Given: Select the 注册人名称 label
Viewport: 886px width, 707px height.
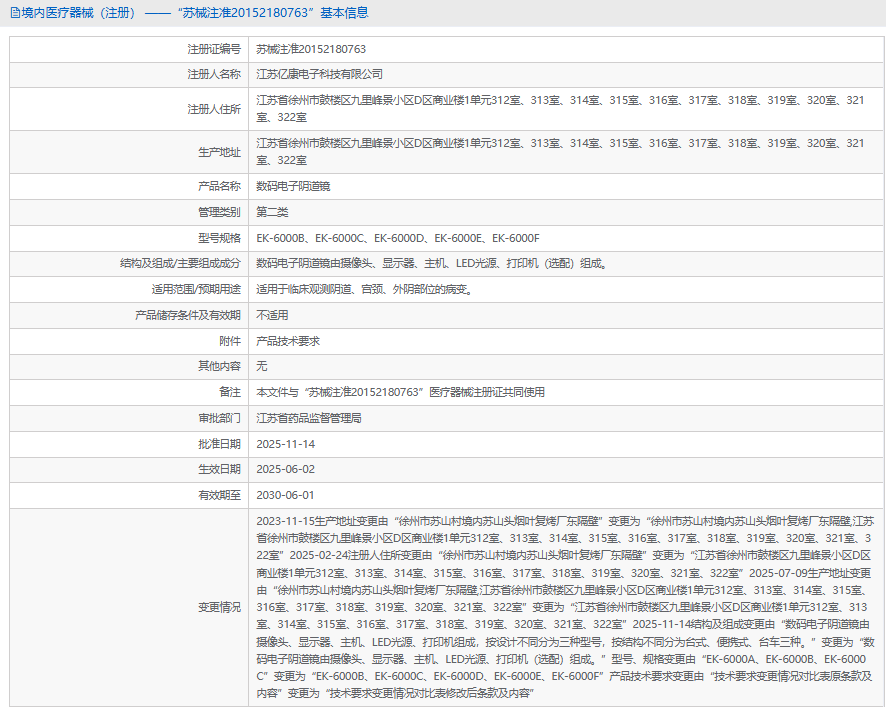Looking at the screenshot, I should tap(214, 75).
